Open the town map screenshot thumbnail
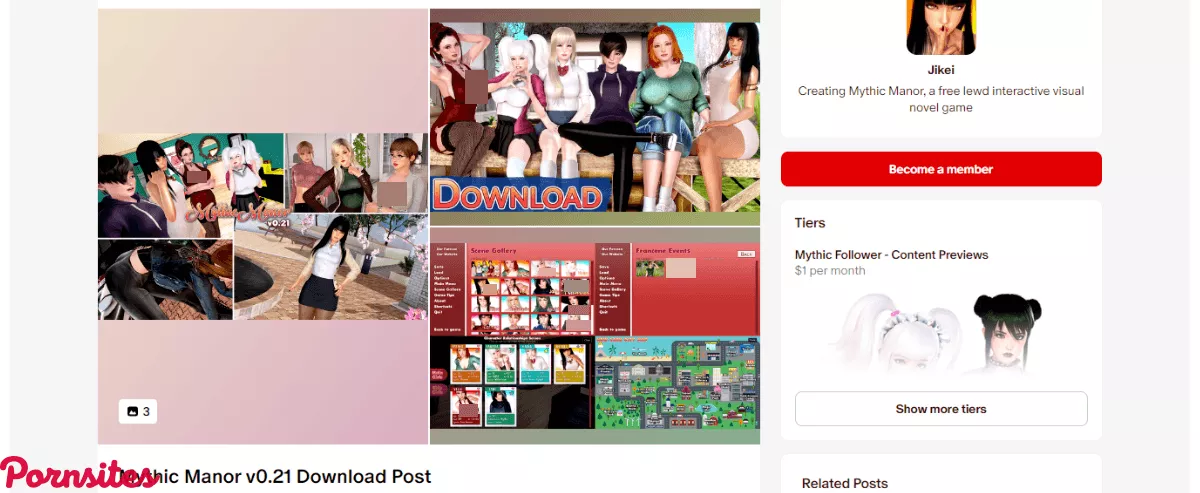Viewport: 1200px width, 493px height. pos(677,389)
